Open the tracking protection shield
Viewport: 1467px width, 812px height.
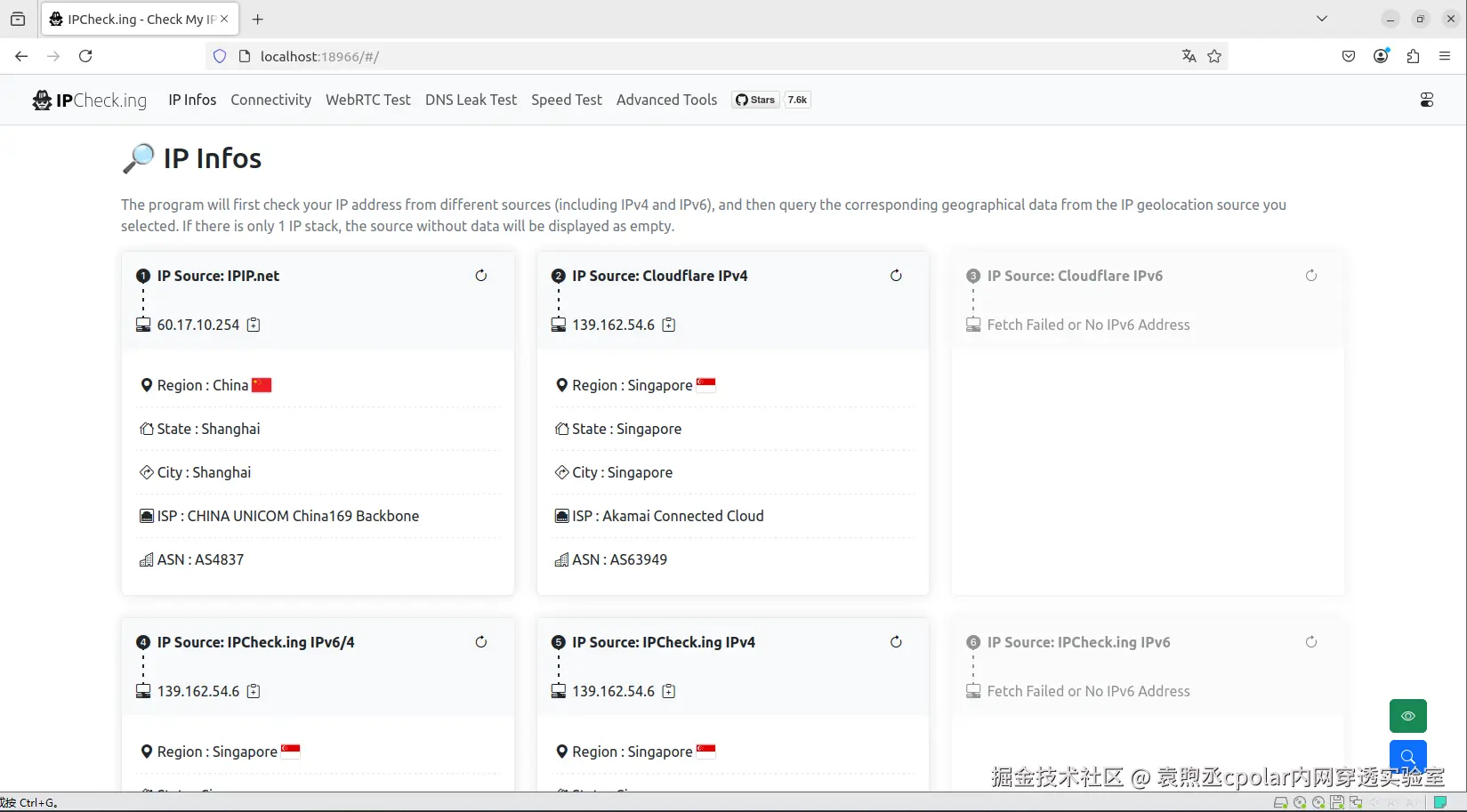(x=220, y=56)
